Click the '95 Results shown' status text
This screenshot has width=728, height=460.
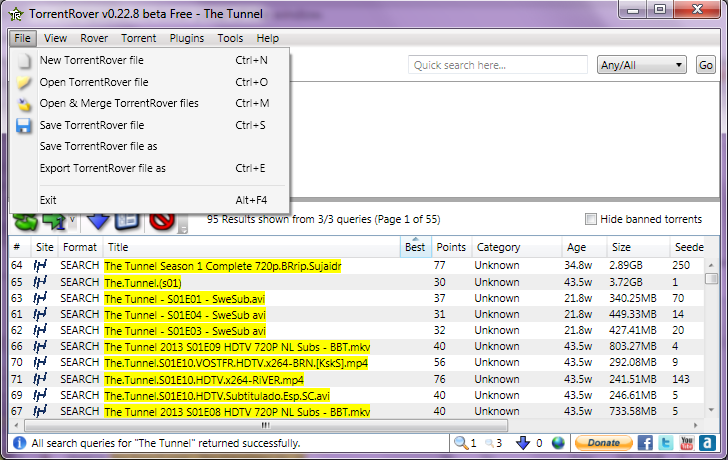point(324,219)
